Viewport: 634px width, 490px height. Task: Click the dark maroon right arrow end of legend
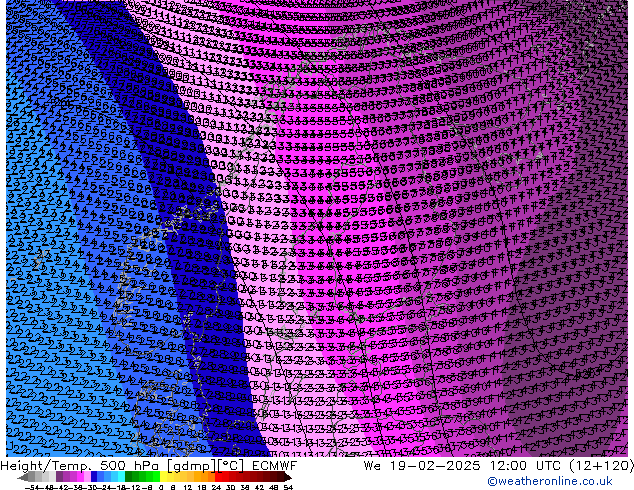coord(288,477)
